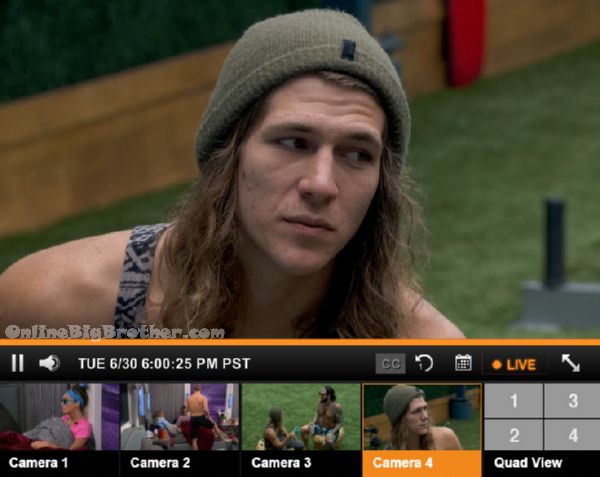Click the orange progress bar under video
The width and height of the screenshot is (600, 477).
click(300, 342)
